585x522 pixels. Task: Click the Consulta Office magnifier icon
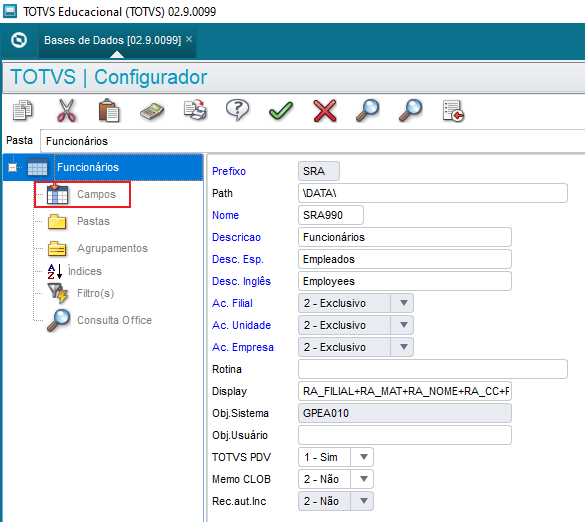point(59,321)
